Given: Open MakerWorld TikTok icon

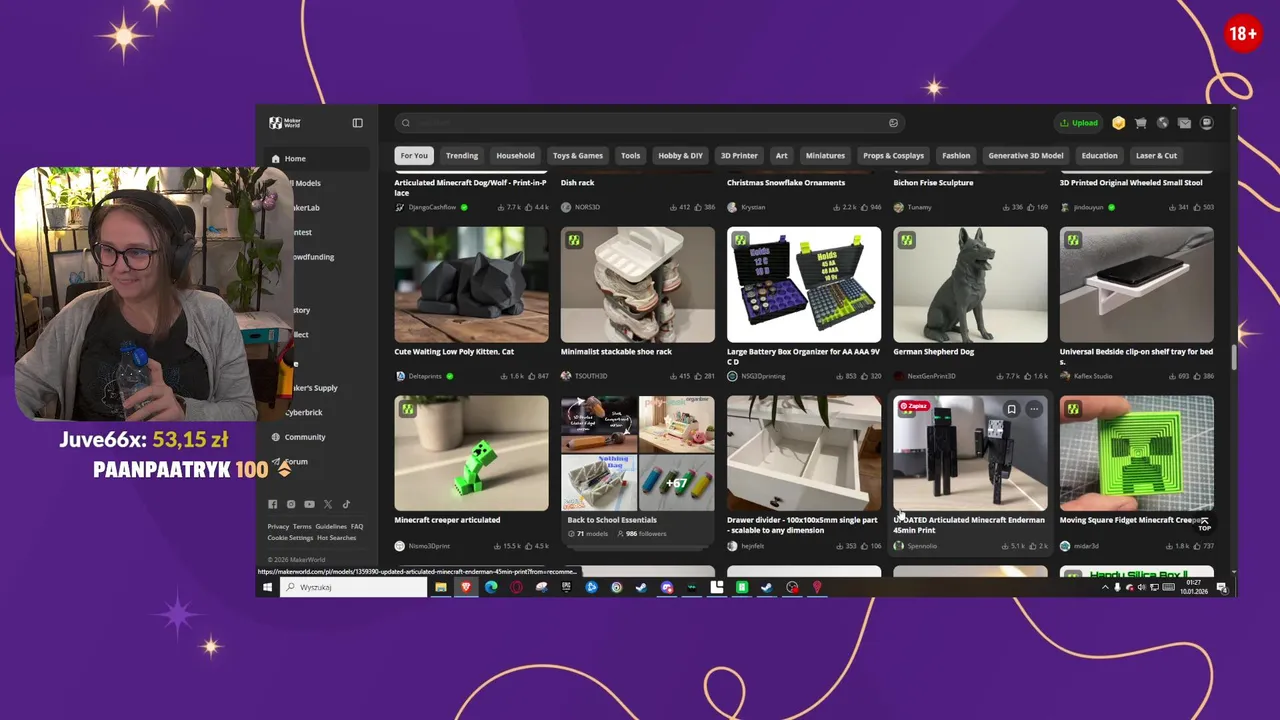Looking at the screenshot, I should coord(346,504).
